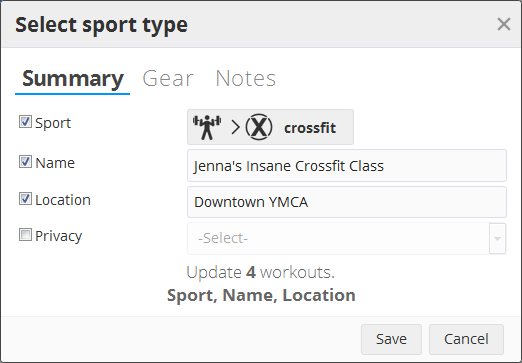Enable the Privacy checkbox
The width and height of the screenshot is (522, 363).
[x=25, y=235]
